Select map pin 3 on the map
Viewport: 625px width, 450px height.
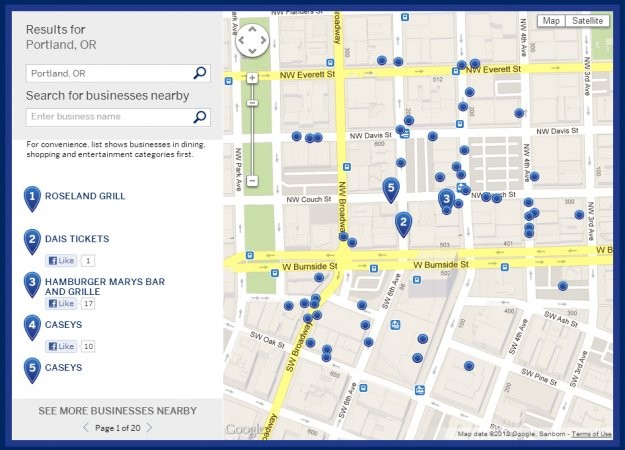pyautogui.click(x=446, y=200)
